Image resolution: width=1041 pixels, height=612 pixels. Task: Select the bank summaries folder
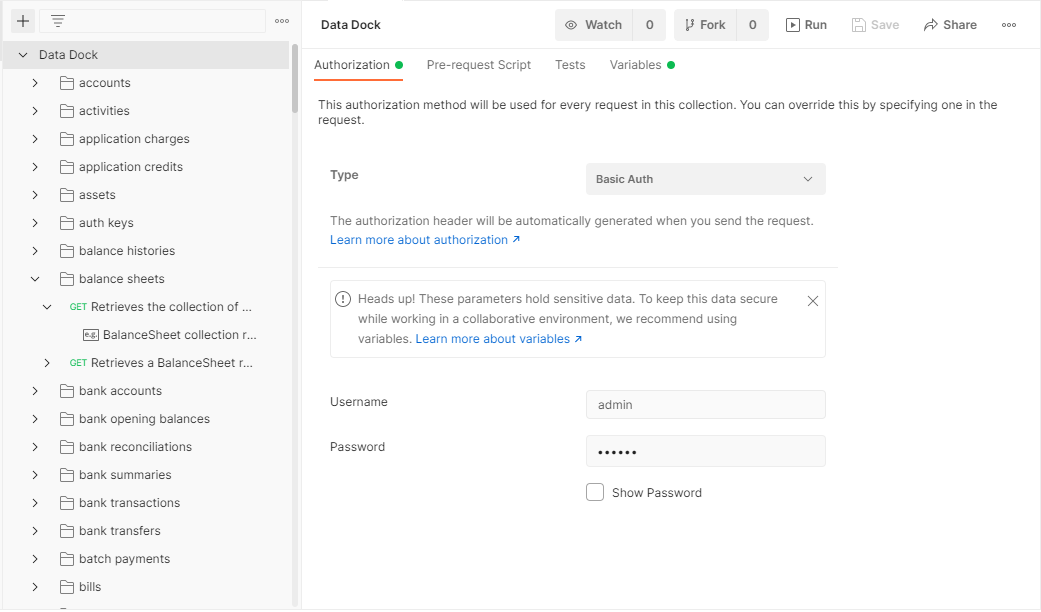pos(125,475)
